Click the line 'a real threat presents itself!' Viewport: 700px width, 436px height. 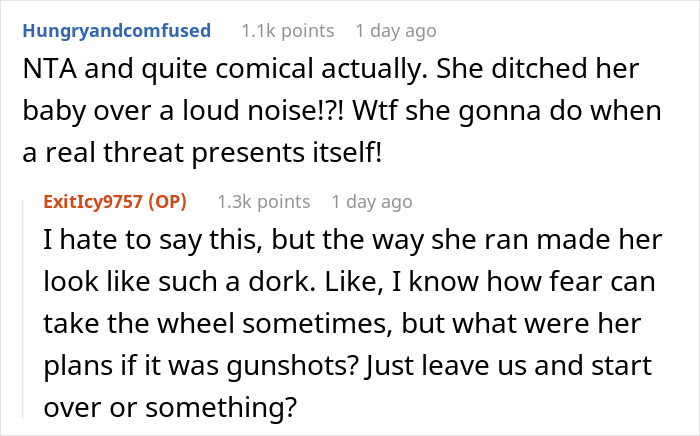point(202,153)
